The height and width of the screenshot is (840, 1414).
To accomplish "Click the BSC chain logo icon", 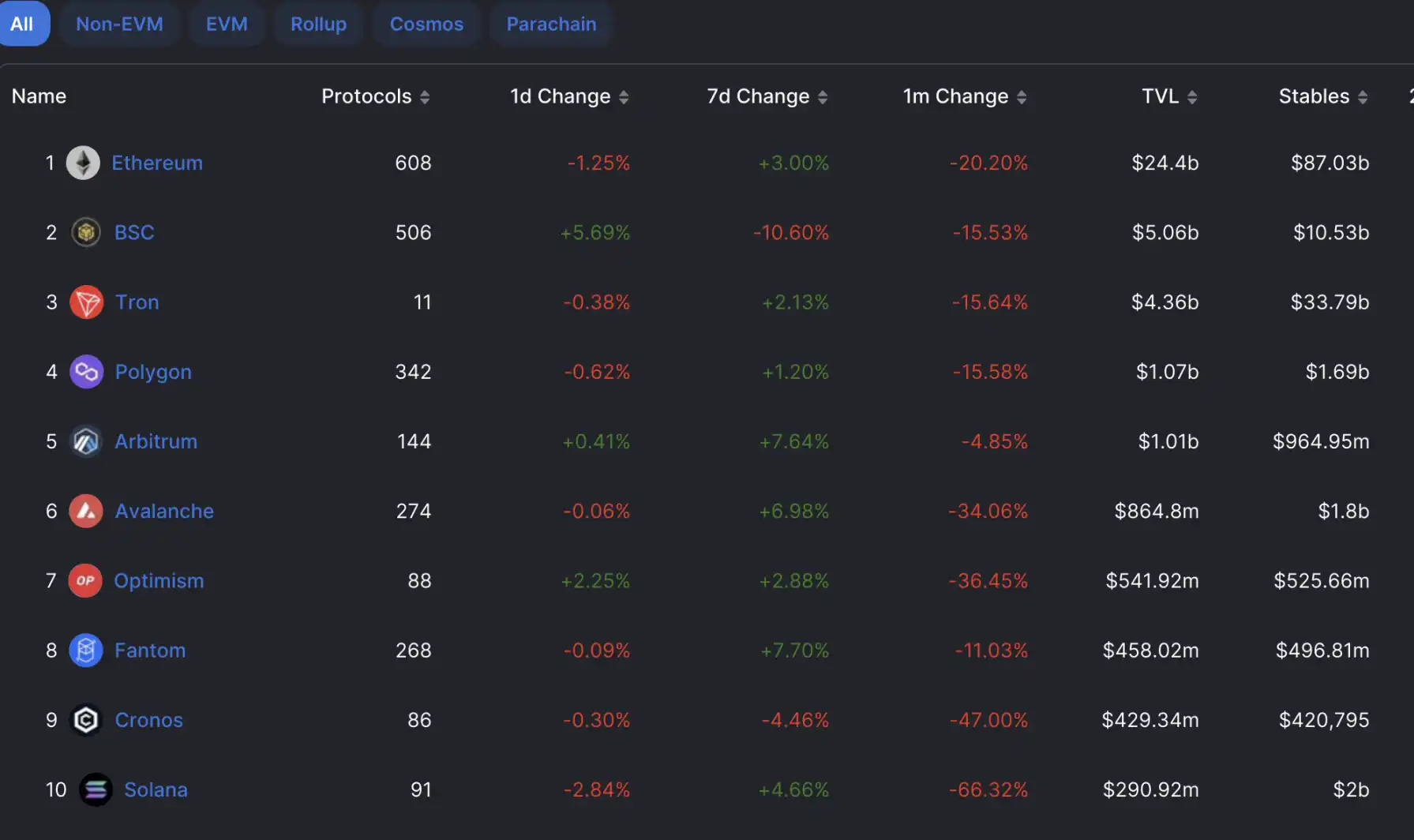I will (x=86, y=232).
